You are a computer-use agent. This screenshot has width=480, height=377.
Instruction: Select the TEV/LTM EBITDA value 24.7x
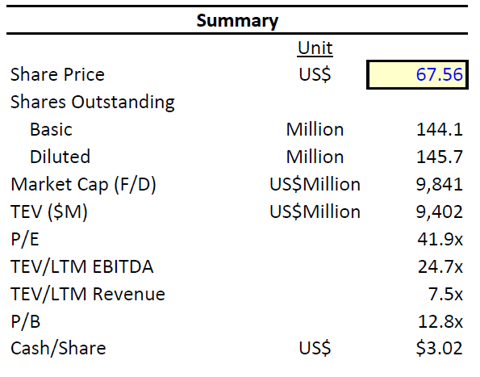click(x=440, y=267)
